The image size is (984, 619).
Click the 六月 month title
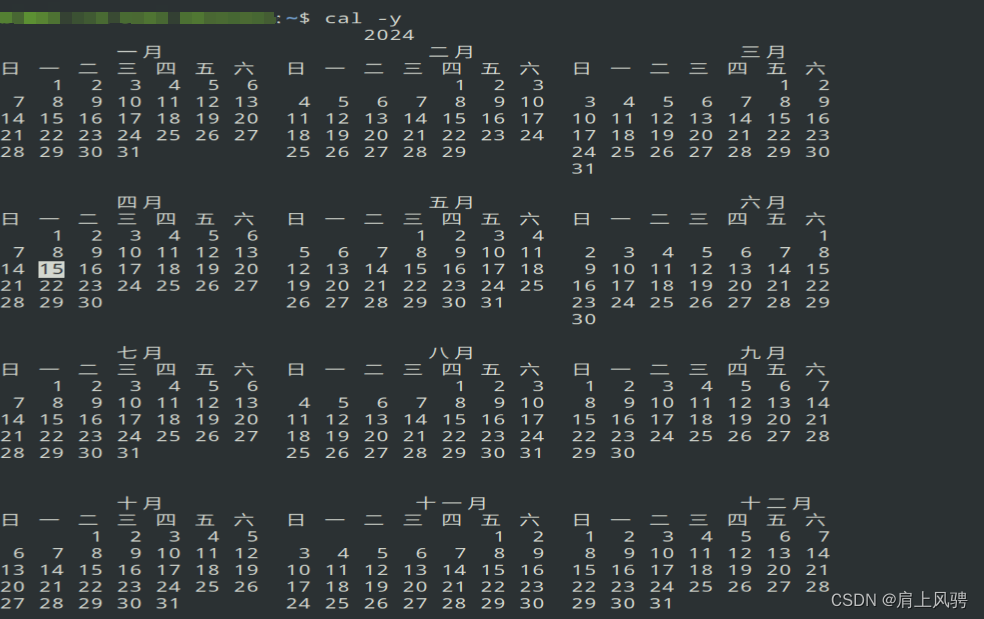[x=762, y=202]
